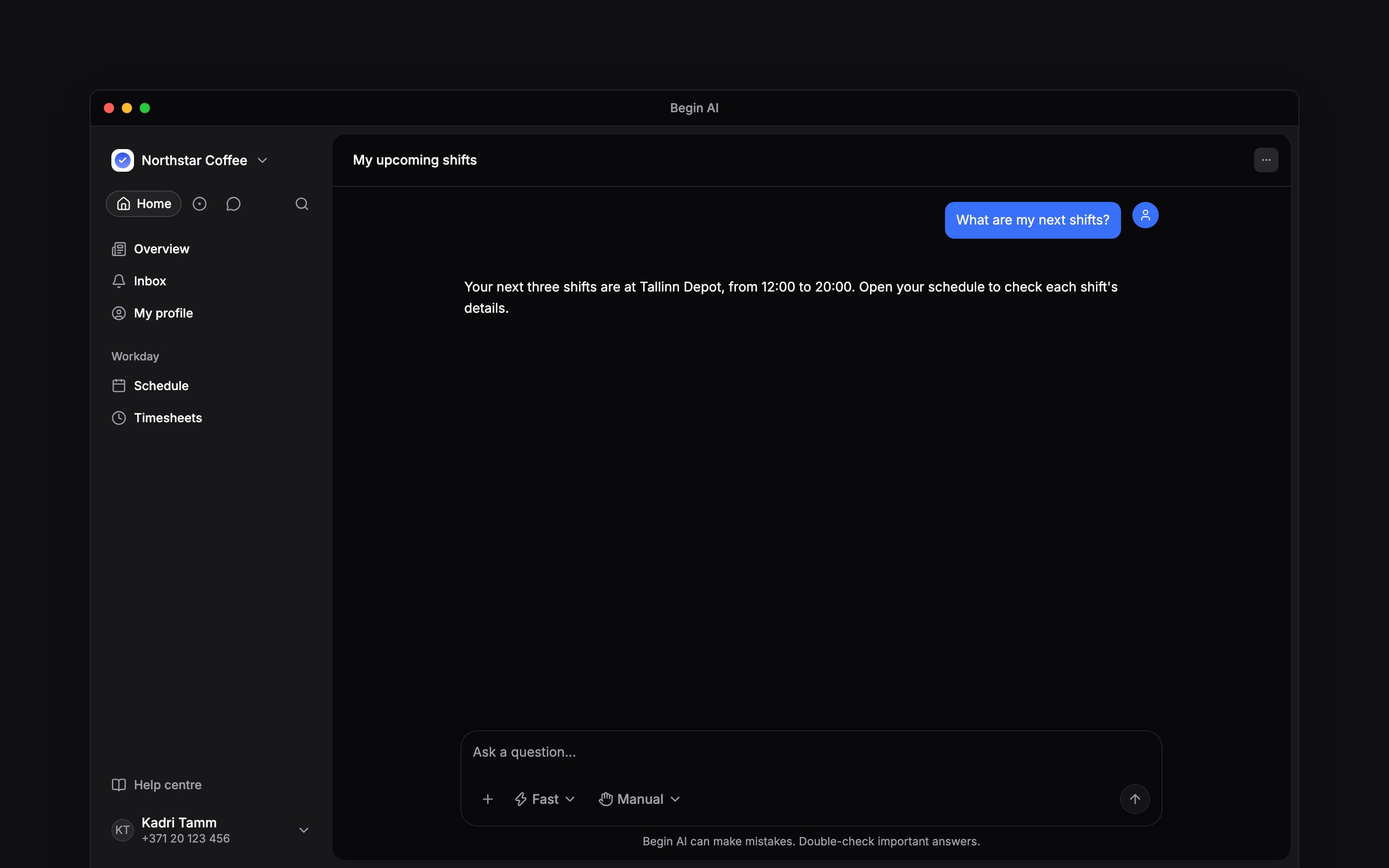The image size is (1389, 868).
Task: Open the chat bubble tab icon
Action: coord(233,204)
